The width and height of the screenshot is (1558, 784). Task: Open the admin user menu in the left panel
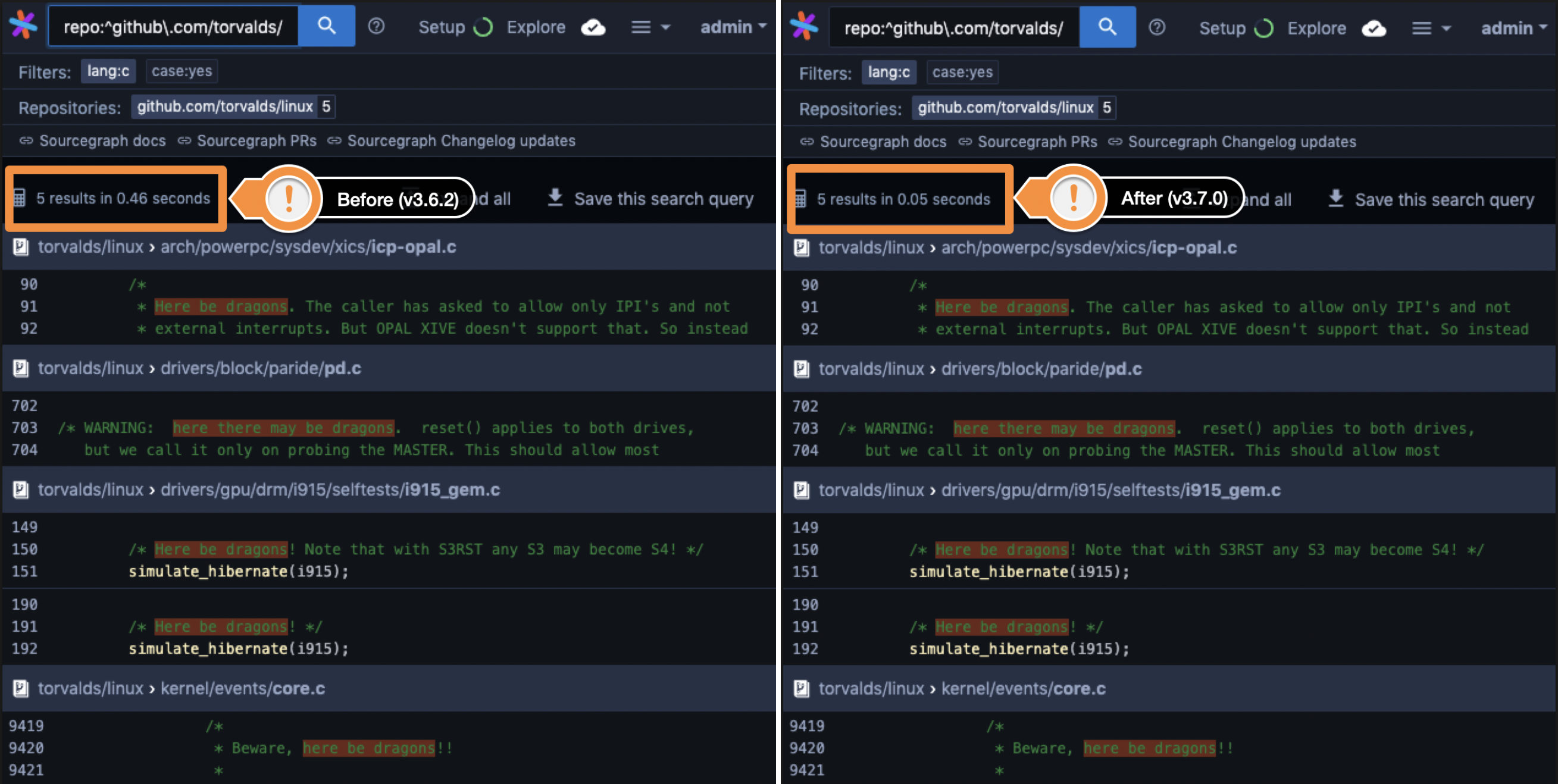tap(733, 27)
